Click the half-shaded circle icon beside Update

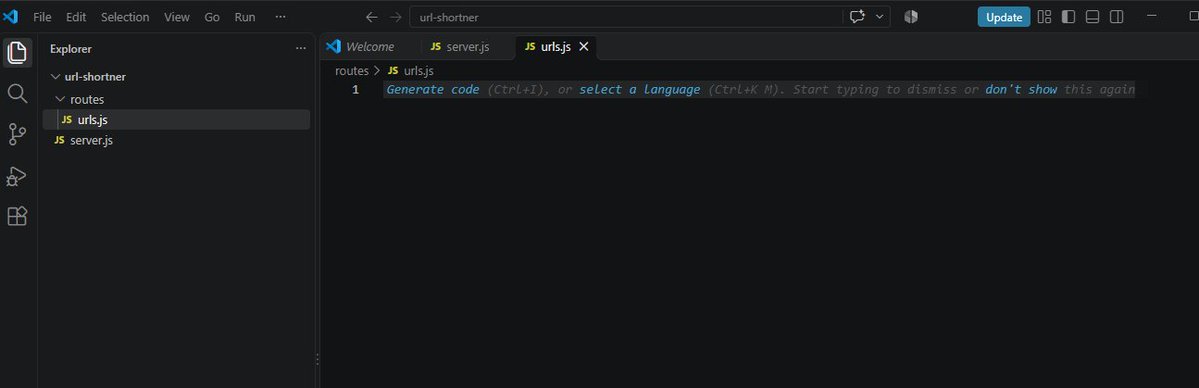pyautogui.click(x=911, y=17)
